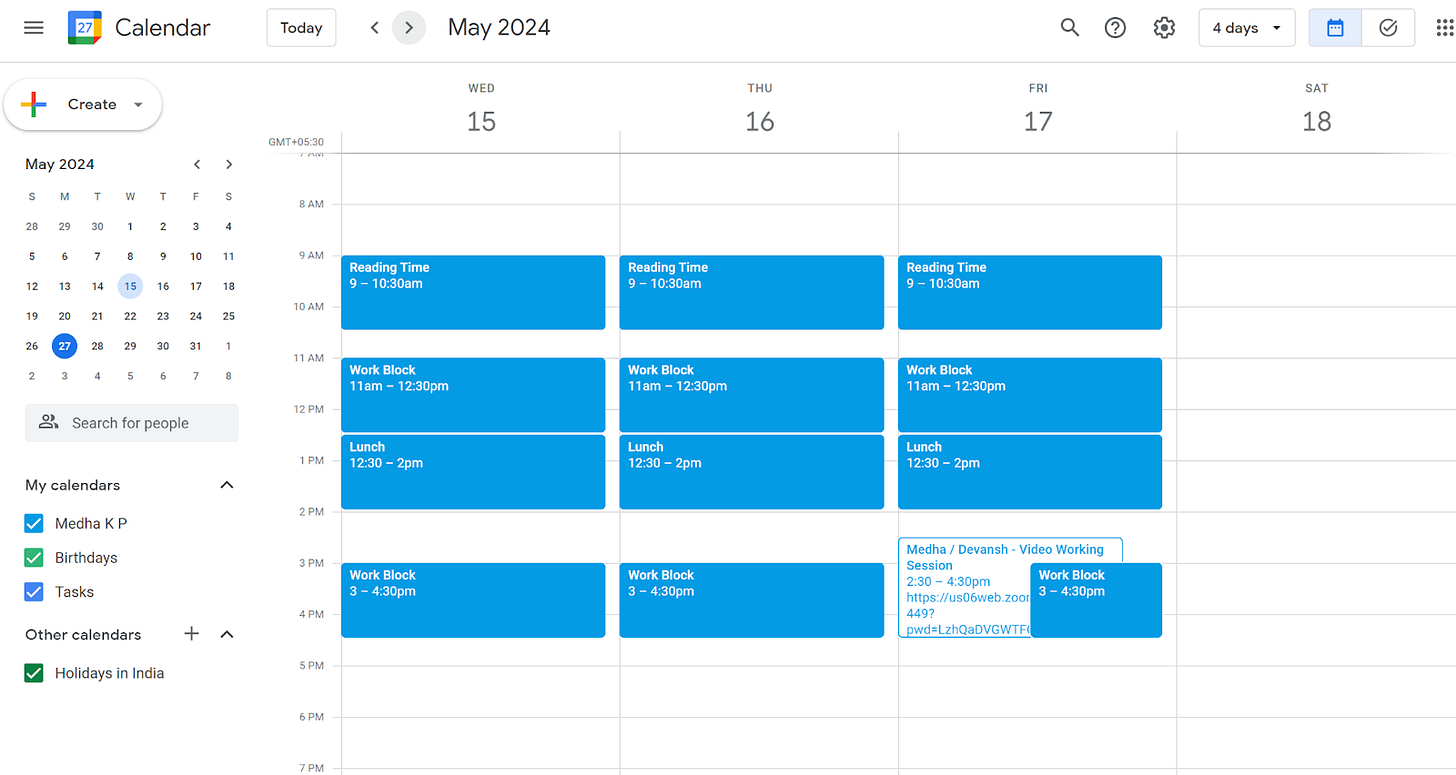Open Wednesday Lunch event
1456x775 pixels.
click(473, 472)
